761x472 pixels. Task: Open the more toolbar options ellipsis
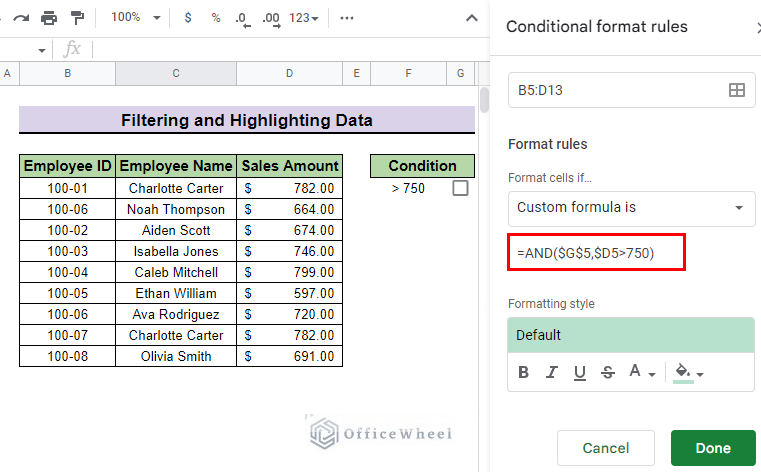(x=347, y=18)
